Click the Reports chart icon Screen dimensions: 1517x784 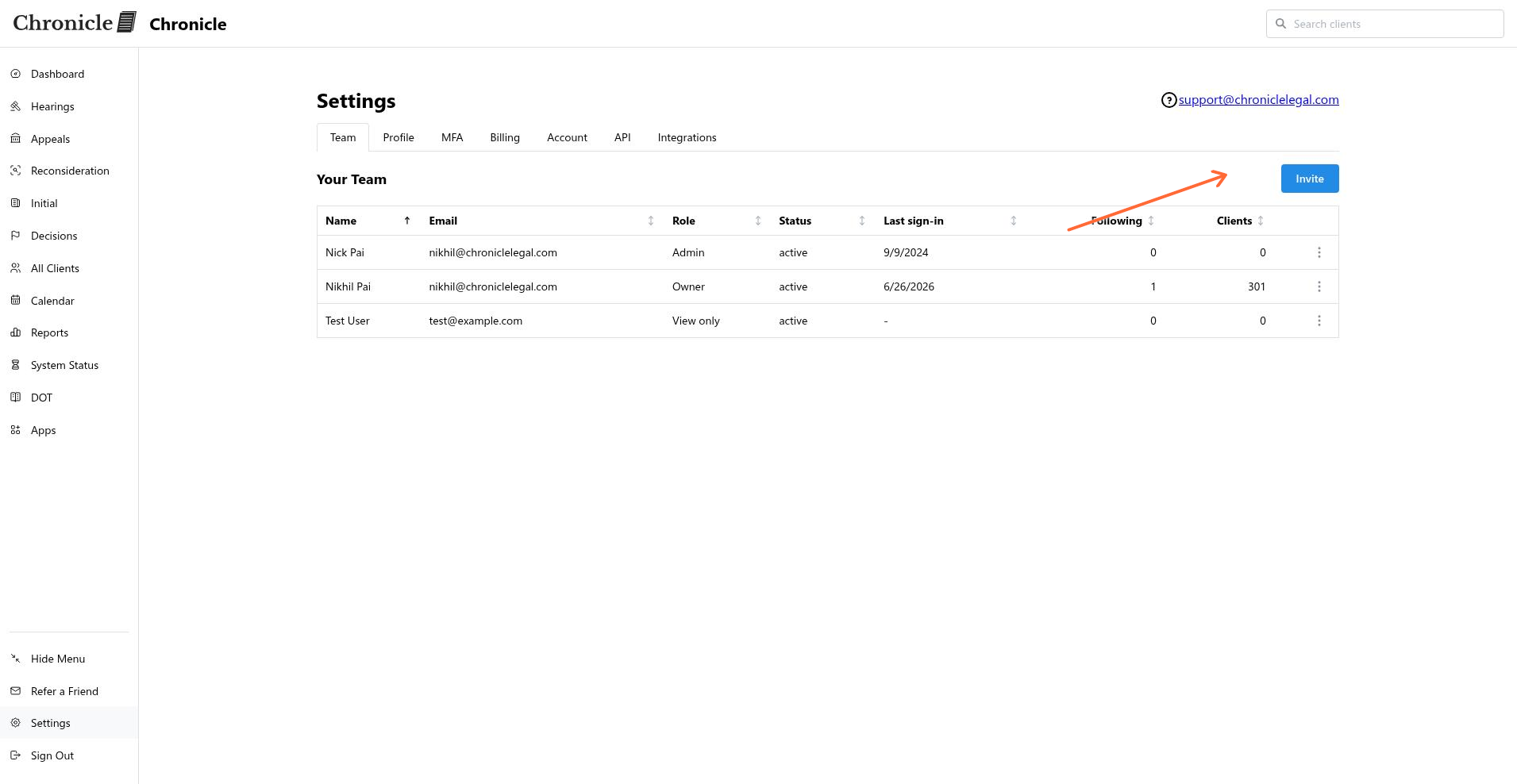coord(15,332)
